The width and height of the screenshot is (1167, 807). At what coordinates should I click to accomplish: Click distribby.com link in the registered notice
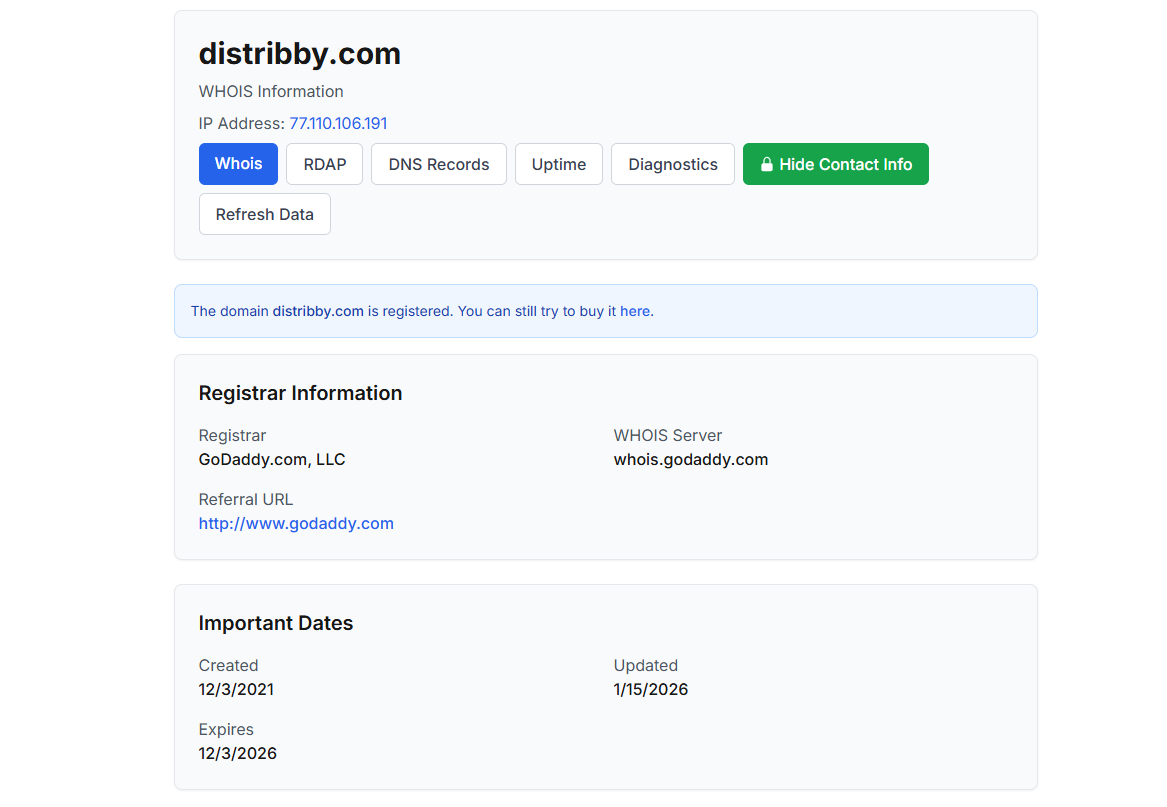(318, 311)
